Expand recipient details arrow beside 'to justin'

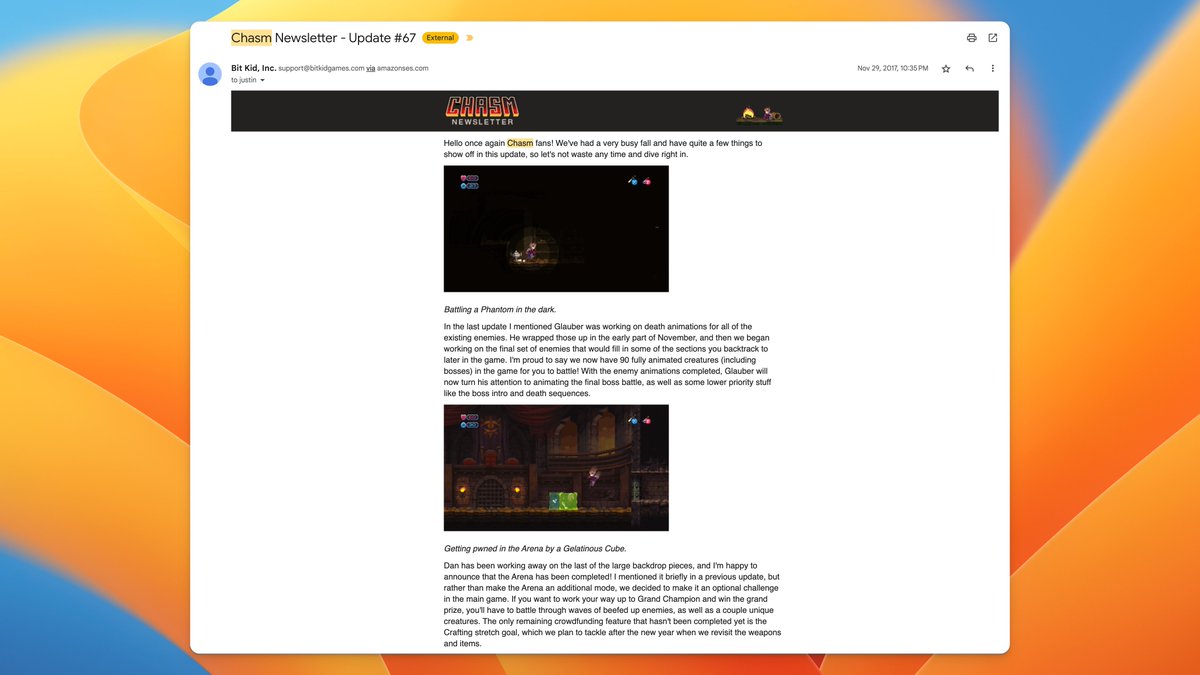pos(263,80)
